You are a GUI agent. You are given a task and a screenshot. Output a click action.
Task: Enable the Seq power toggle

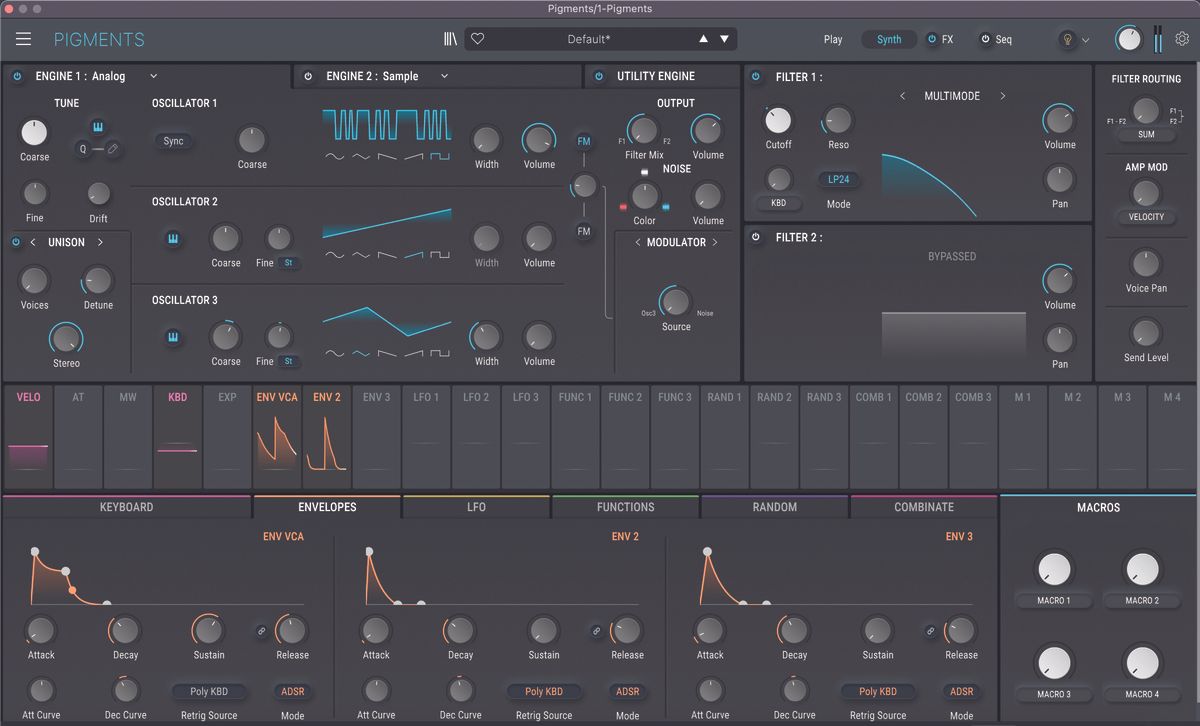(x=986, y=38)
